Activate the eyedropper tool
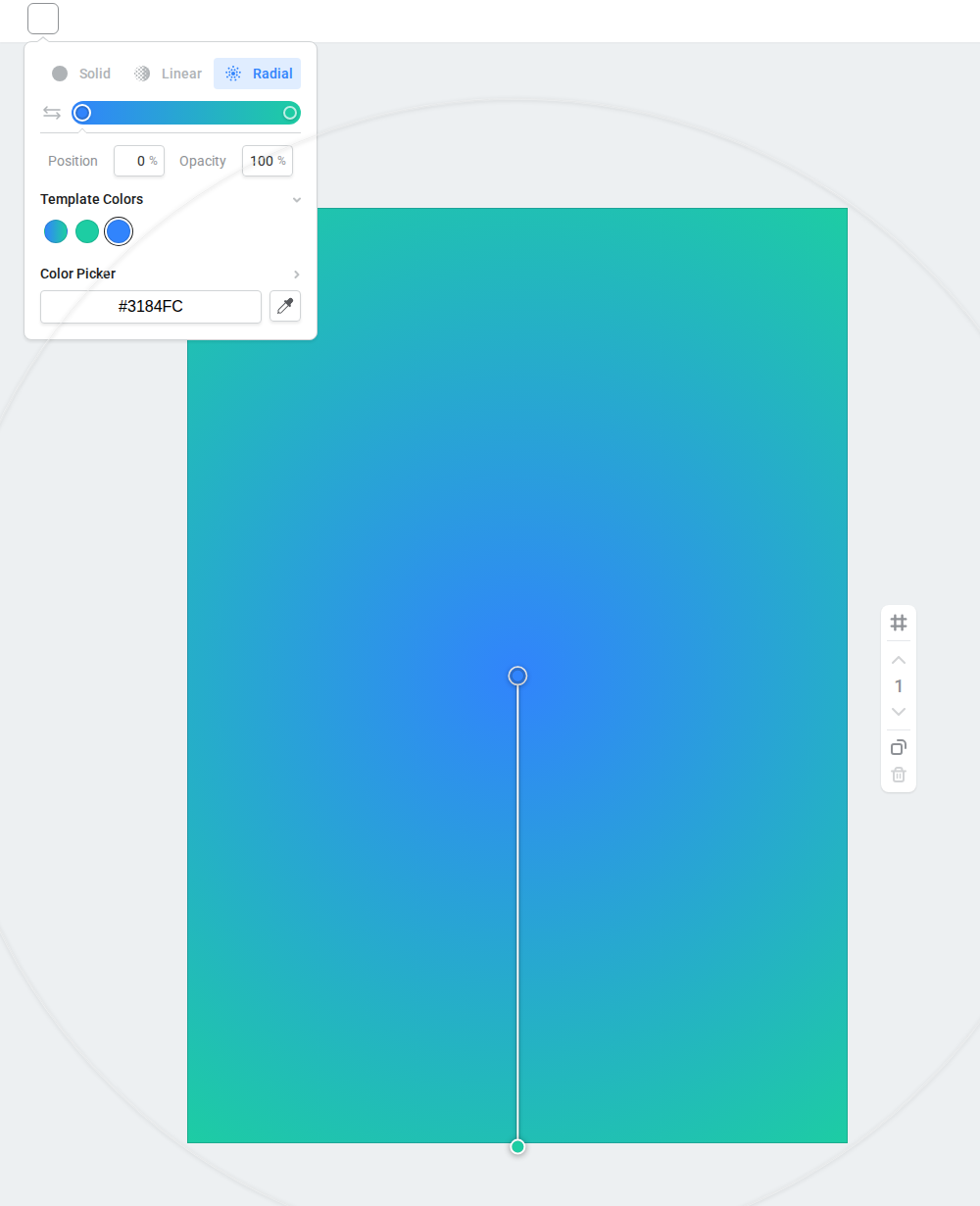The image size is (980, 1206). point(285,307)
